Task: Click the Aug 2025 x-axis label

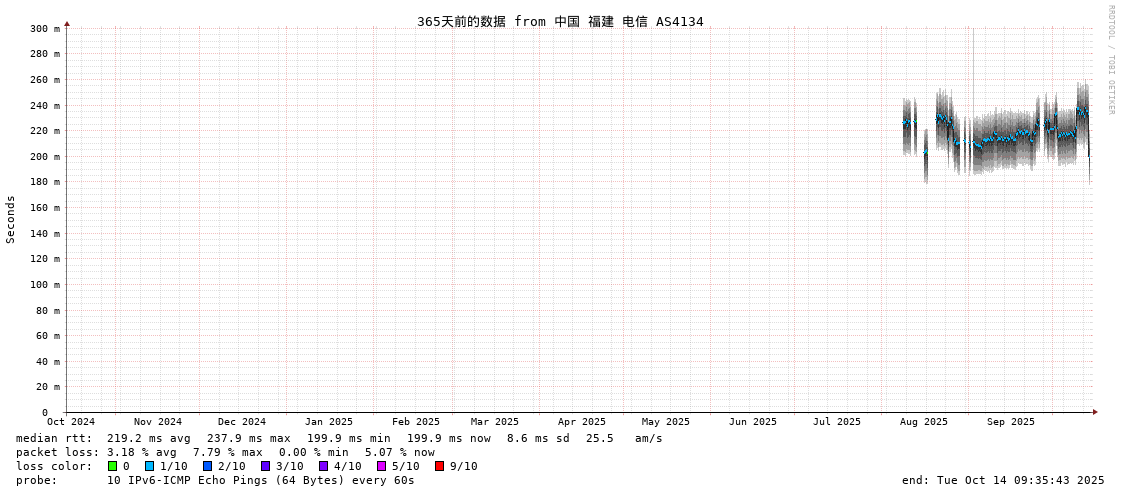Action: tap(923, 422)
